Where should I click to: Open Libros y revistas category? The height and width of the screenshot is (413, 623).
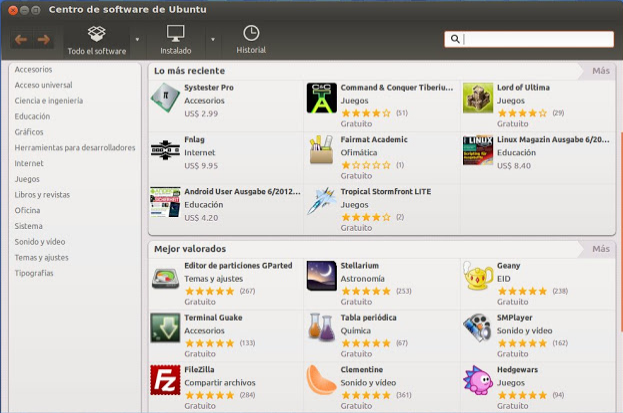click(42, 195)
